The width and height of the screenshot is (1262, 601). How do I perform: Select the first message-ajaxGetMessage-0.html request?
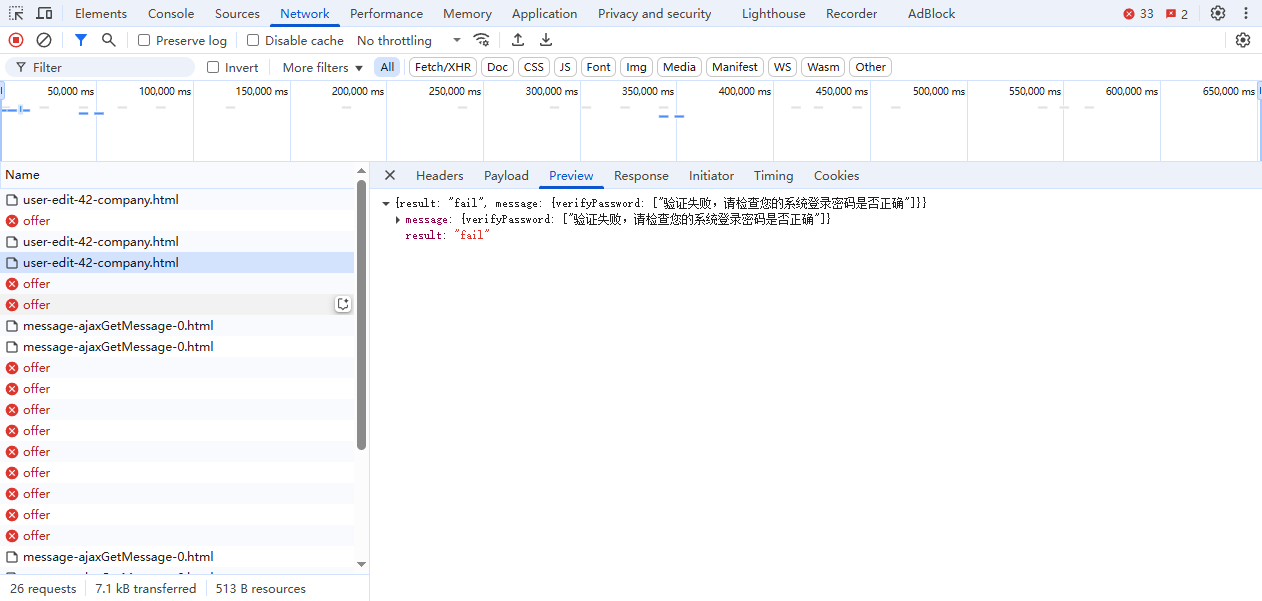[x=177, y=325]
